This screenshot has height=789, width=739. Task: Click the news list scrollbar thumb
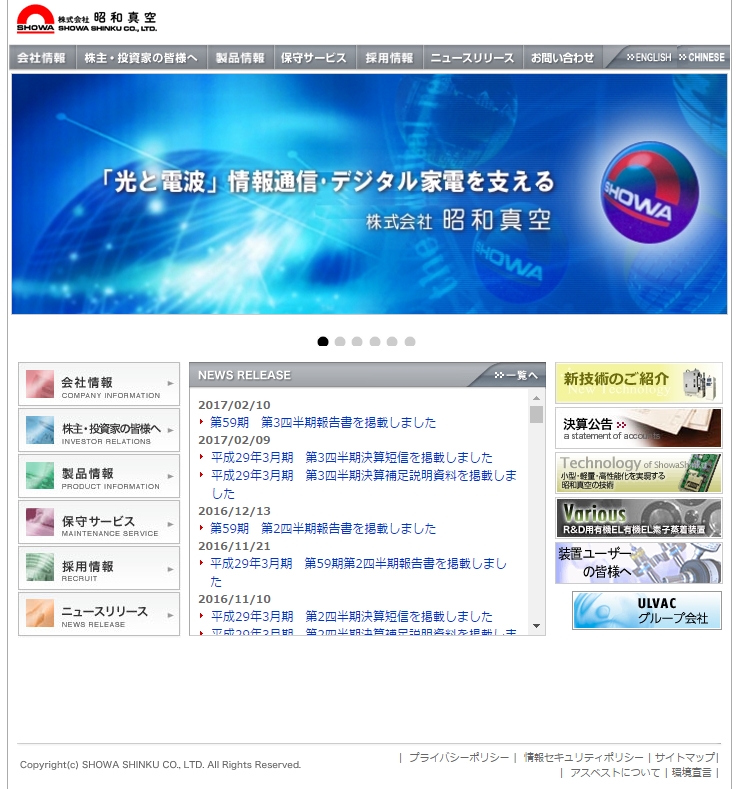pyautogui.click(x=537, y=415)
